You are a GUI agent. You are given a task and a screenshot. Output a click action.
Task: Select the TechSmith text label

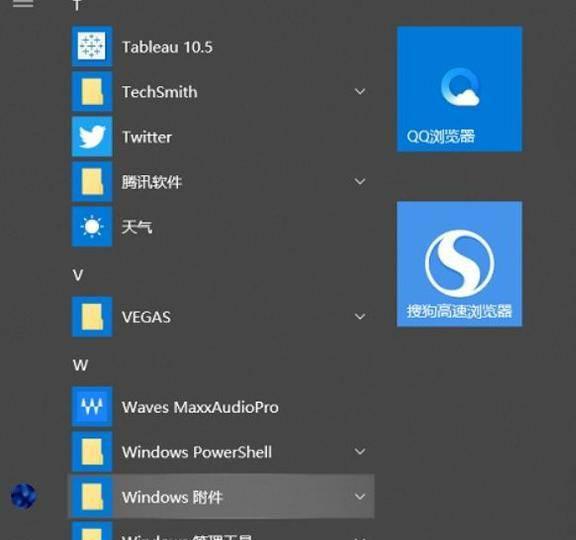click(x=159, y=92)
